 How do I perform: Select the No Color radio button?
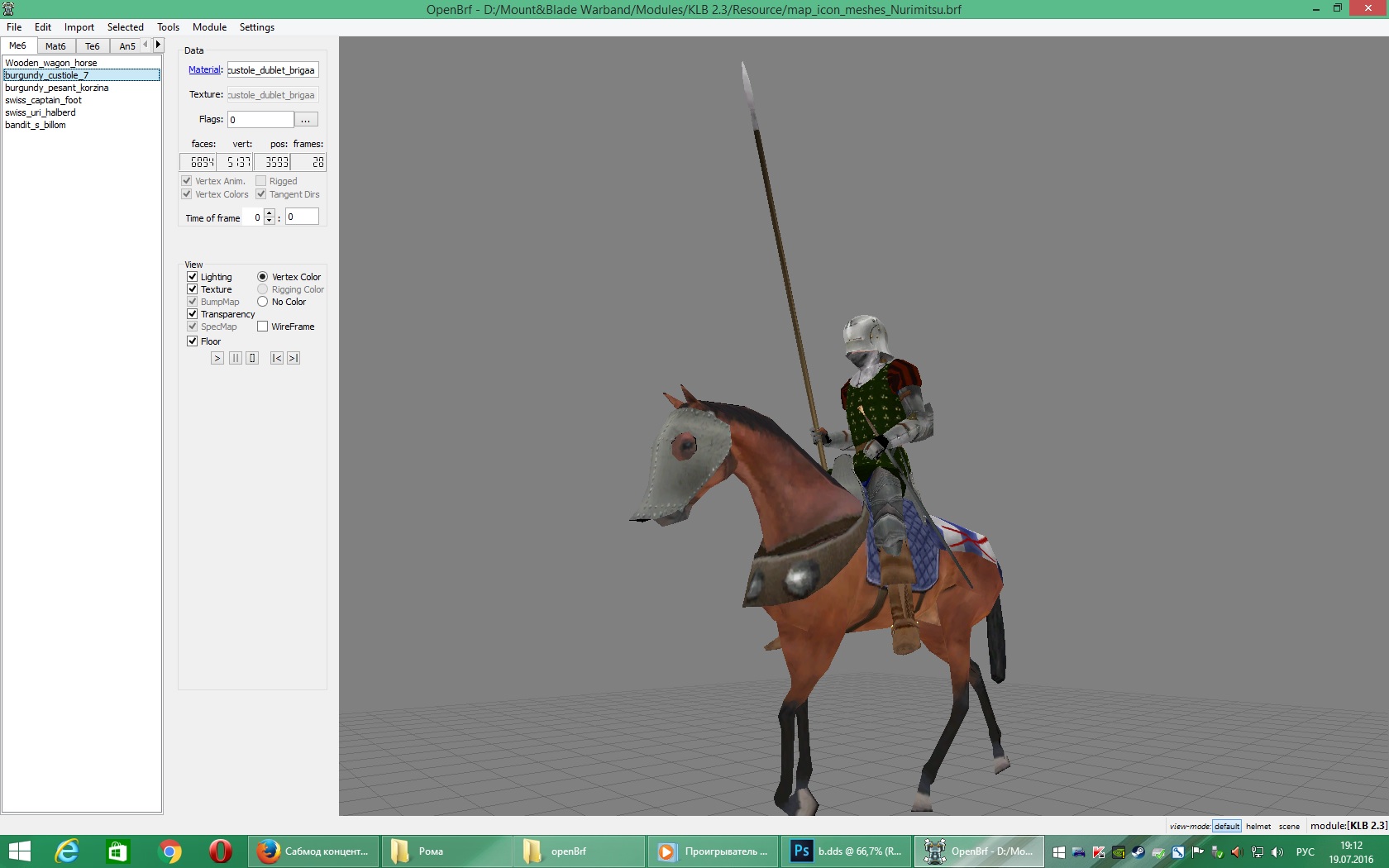[262, 302]
